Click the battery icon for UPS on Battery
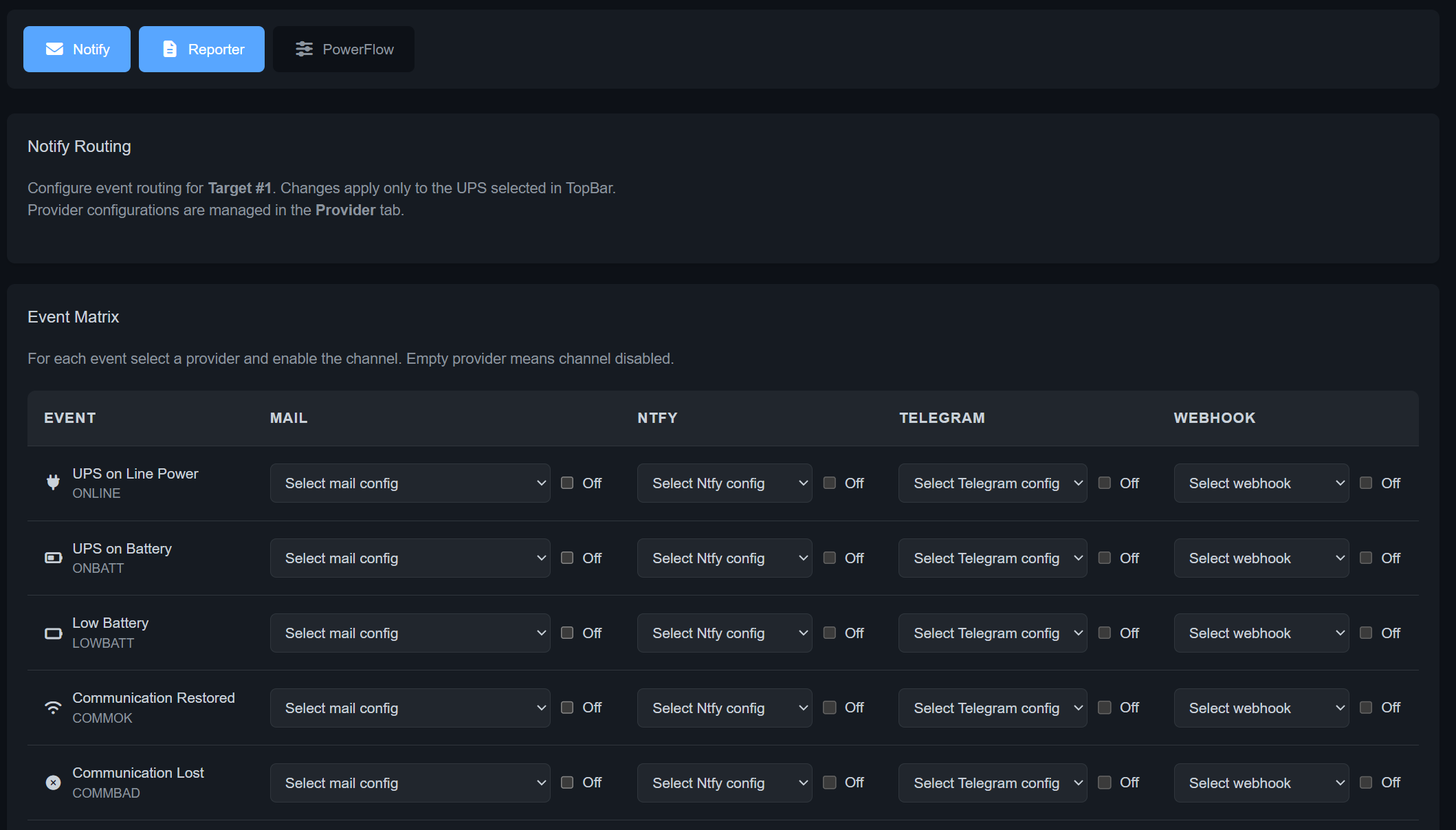This screenshot has height=830, width=1456. (53, 558)
